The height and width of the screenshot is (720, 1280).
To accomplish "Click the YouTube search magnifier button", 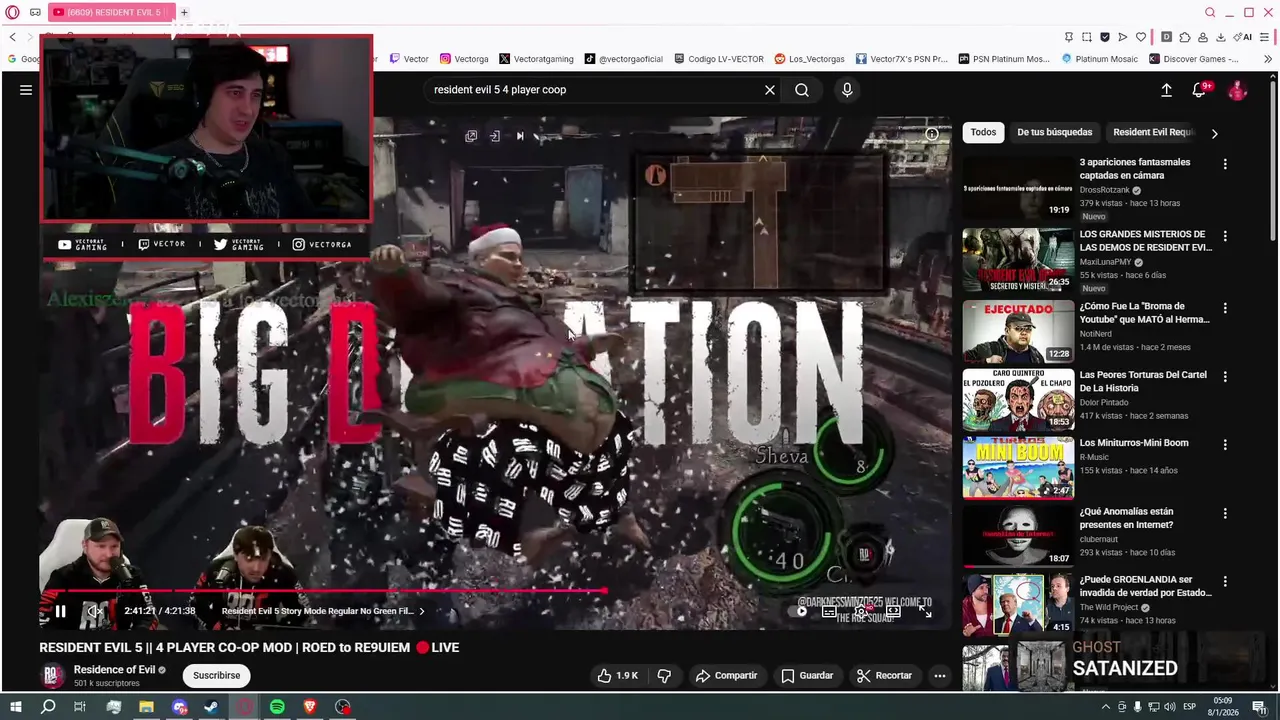I will tap(802, 90).
